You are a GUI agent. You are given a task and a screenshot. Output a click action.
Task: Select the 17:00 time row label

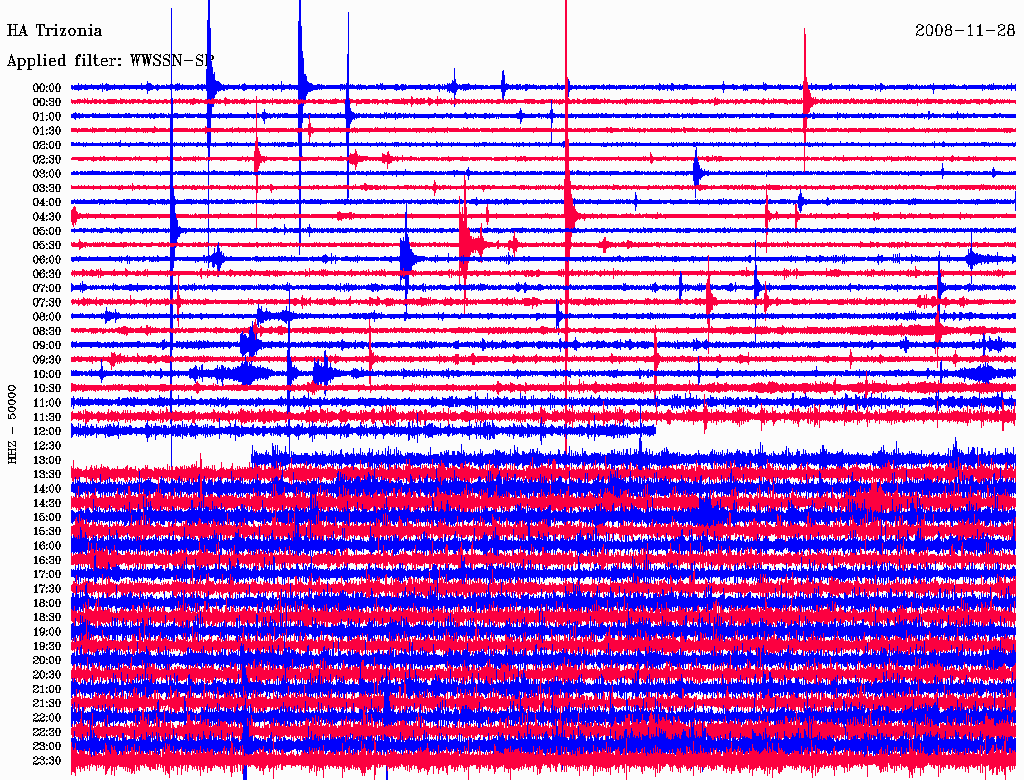pyautogui.click(x=47, y=575)
